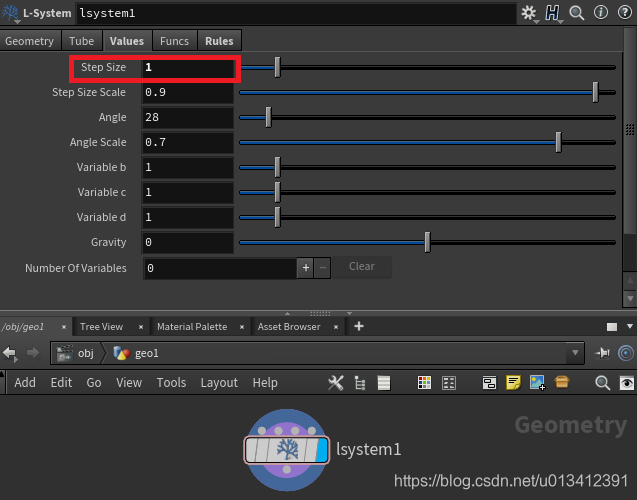Create a network box icon
637x500 pixels.
coord(489,383)
